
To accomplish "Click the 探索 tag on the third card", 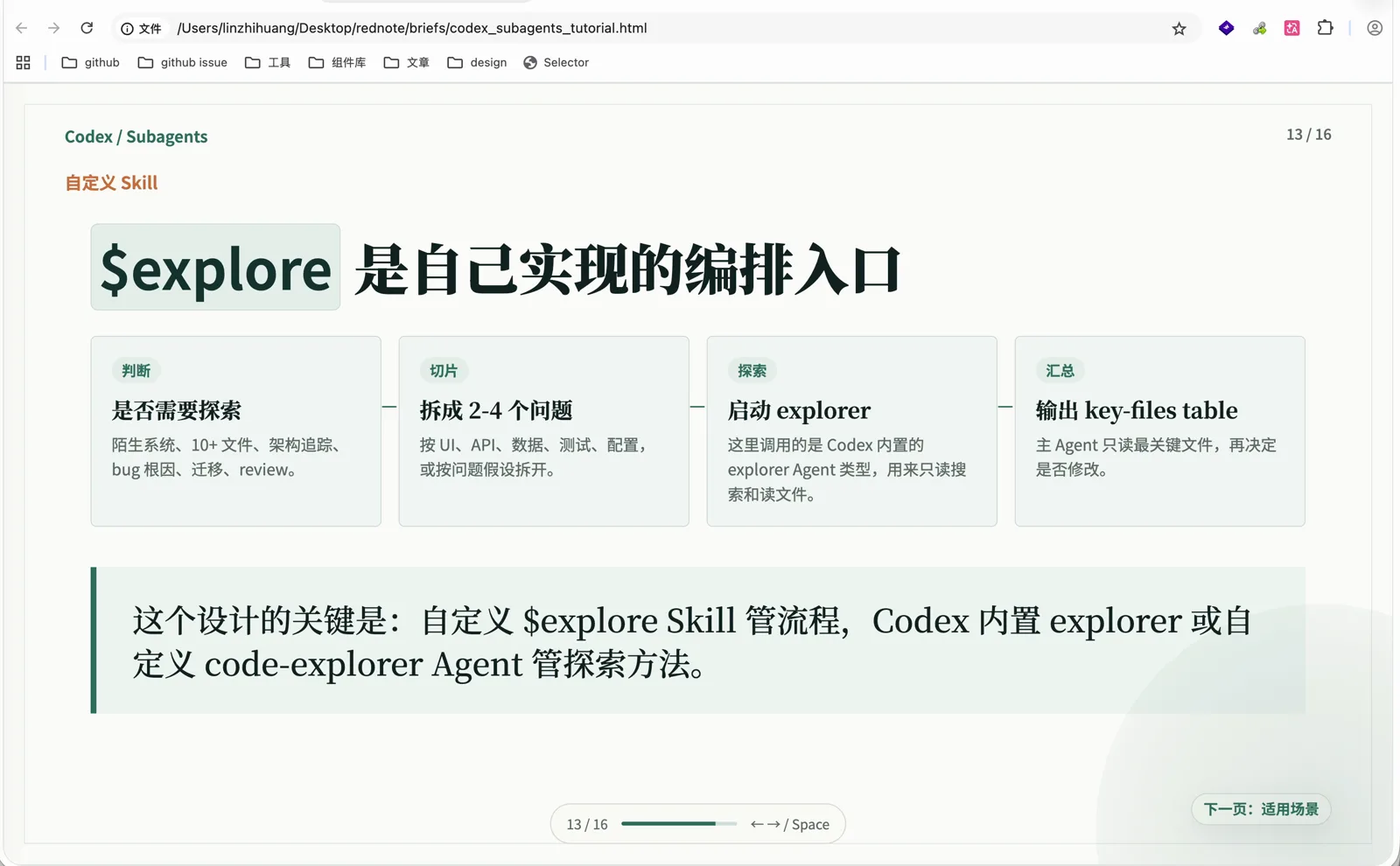I will [x=752, y=371].
